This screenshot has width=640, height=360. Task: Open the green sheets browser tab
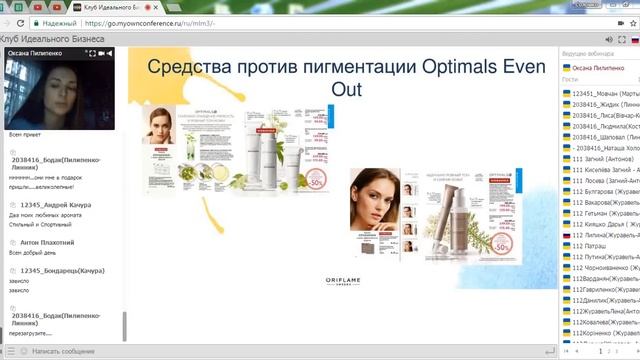(18, 7)
